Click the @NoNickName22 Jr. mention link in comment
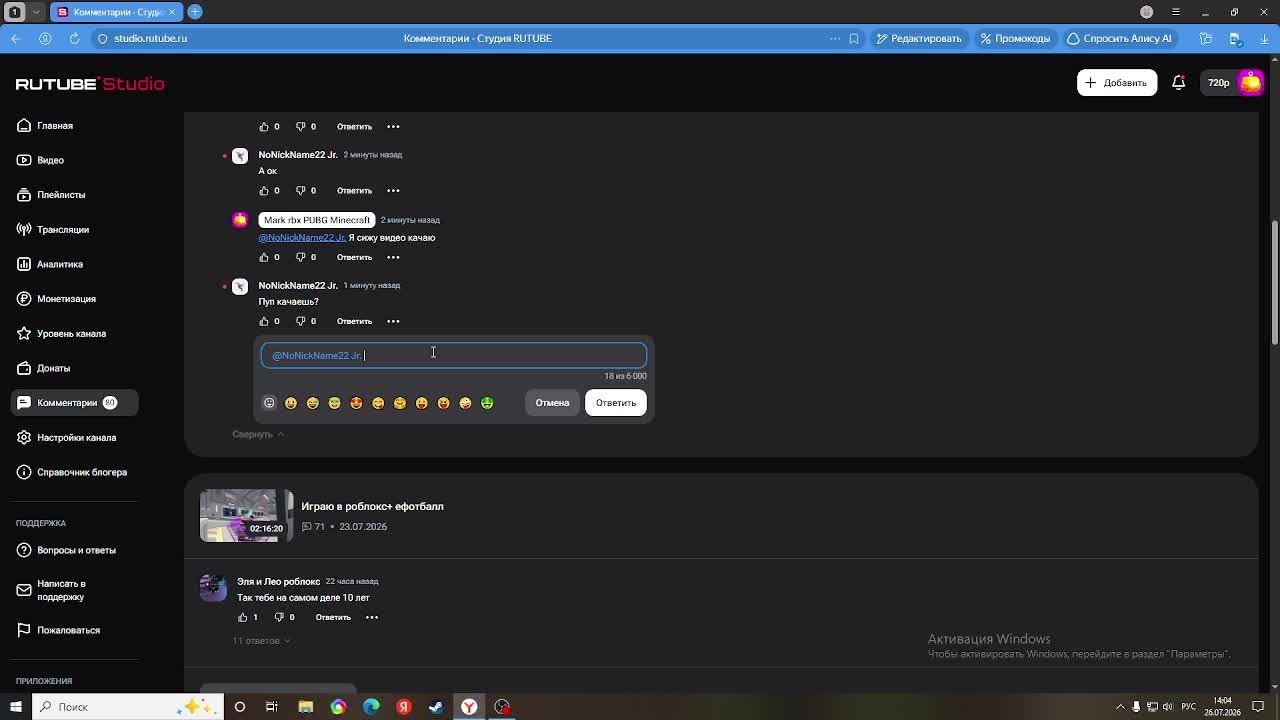 302,238
